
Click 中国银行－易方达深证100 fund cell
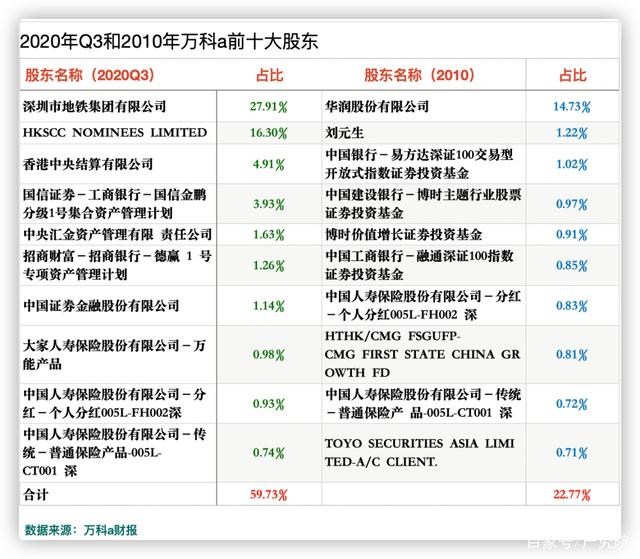point(419,164)
